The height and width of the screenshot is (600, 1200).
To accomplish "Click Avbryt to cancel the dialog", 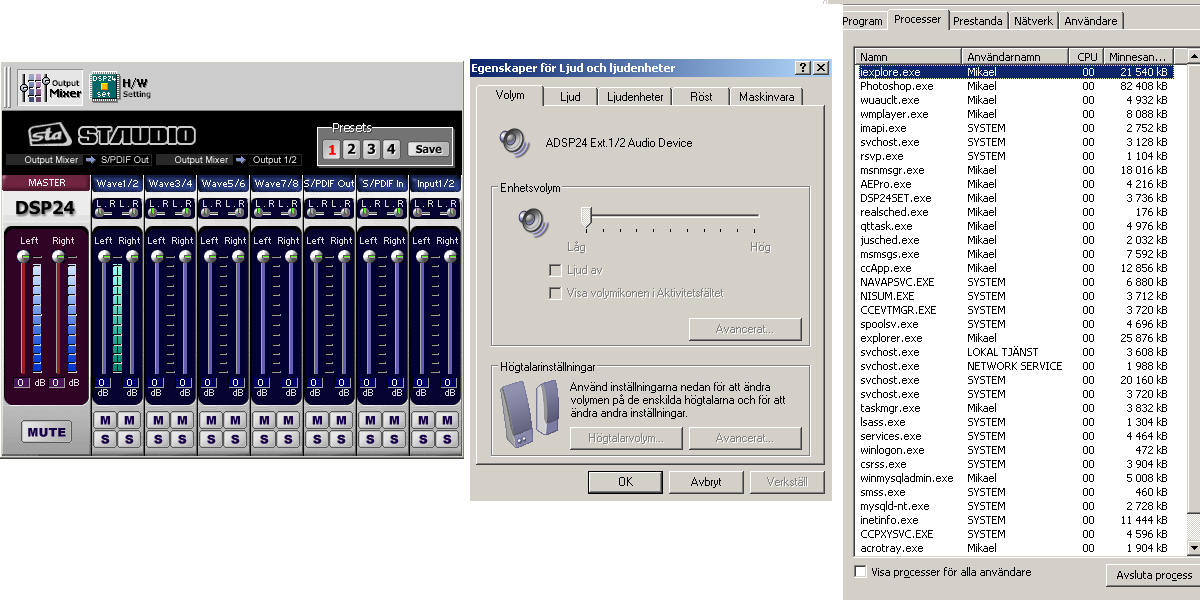I will pyautogui.click(x=706, y=481).
